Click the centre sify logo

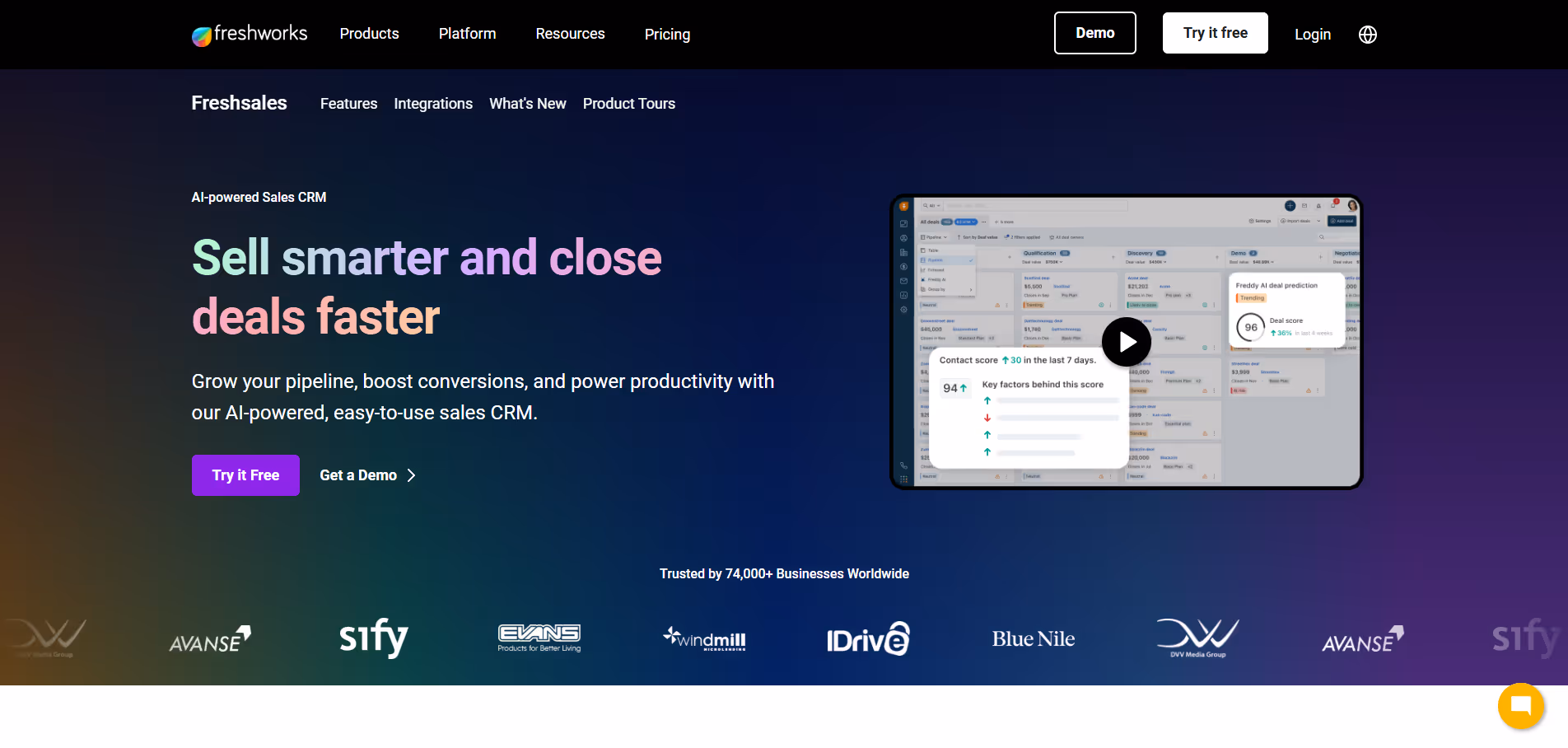[x=374, y=637]
